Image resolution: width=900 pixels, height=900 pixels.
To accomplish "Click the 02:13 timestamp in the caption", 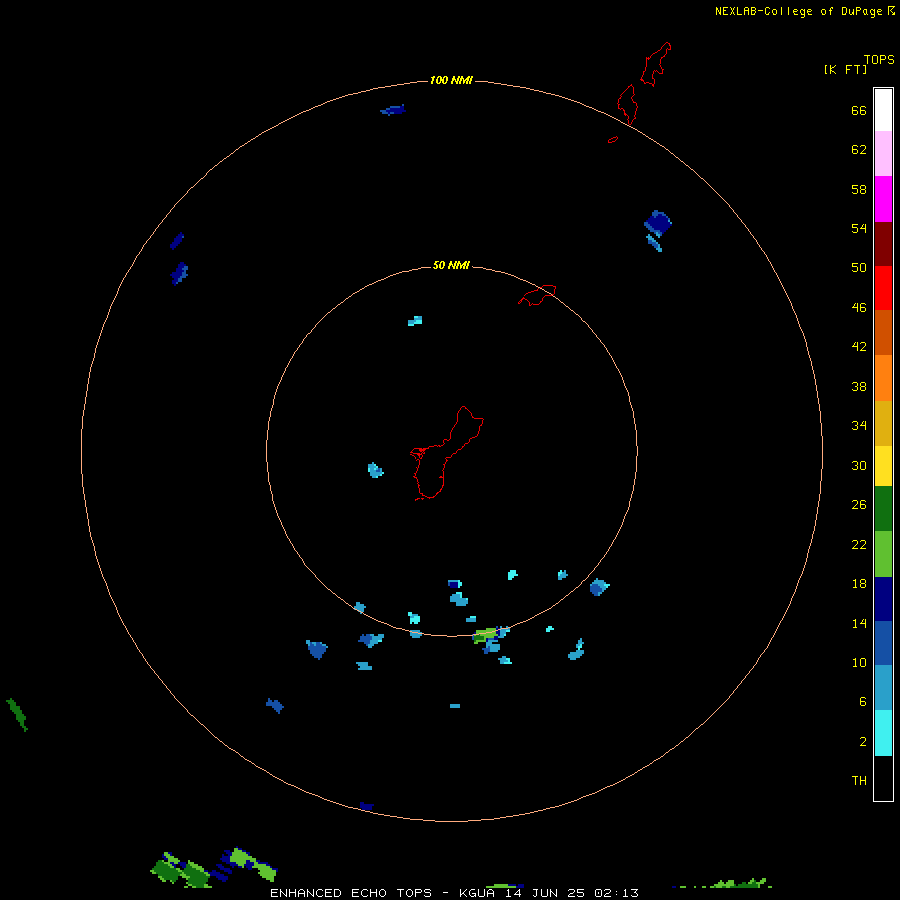I will click(x=616, y=893).
